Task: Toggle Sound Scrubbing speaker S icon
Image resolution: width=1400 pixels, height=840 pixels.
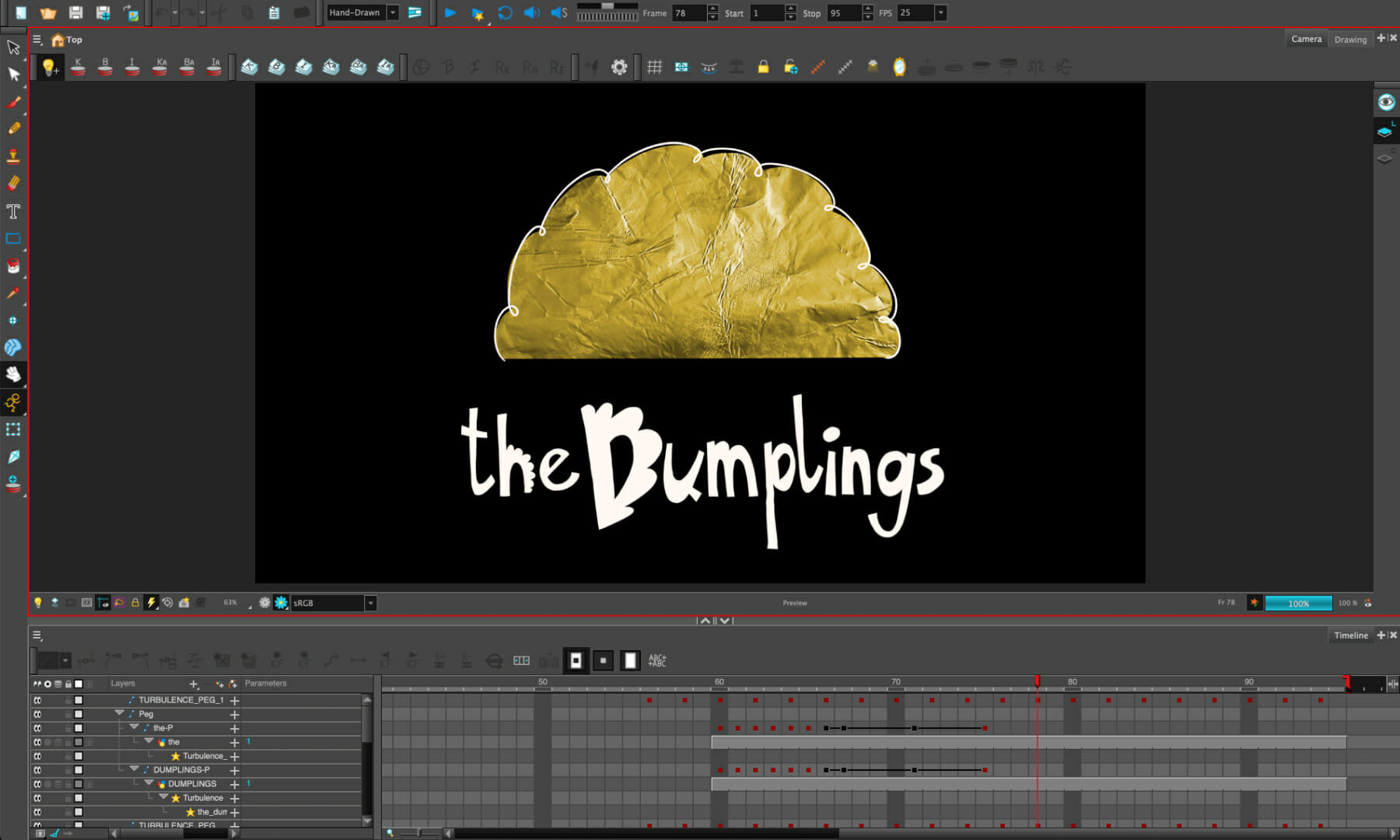Action: pos(559,12)
